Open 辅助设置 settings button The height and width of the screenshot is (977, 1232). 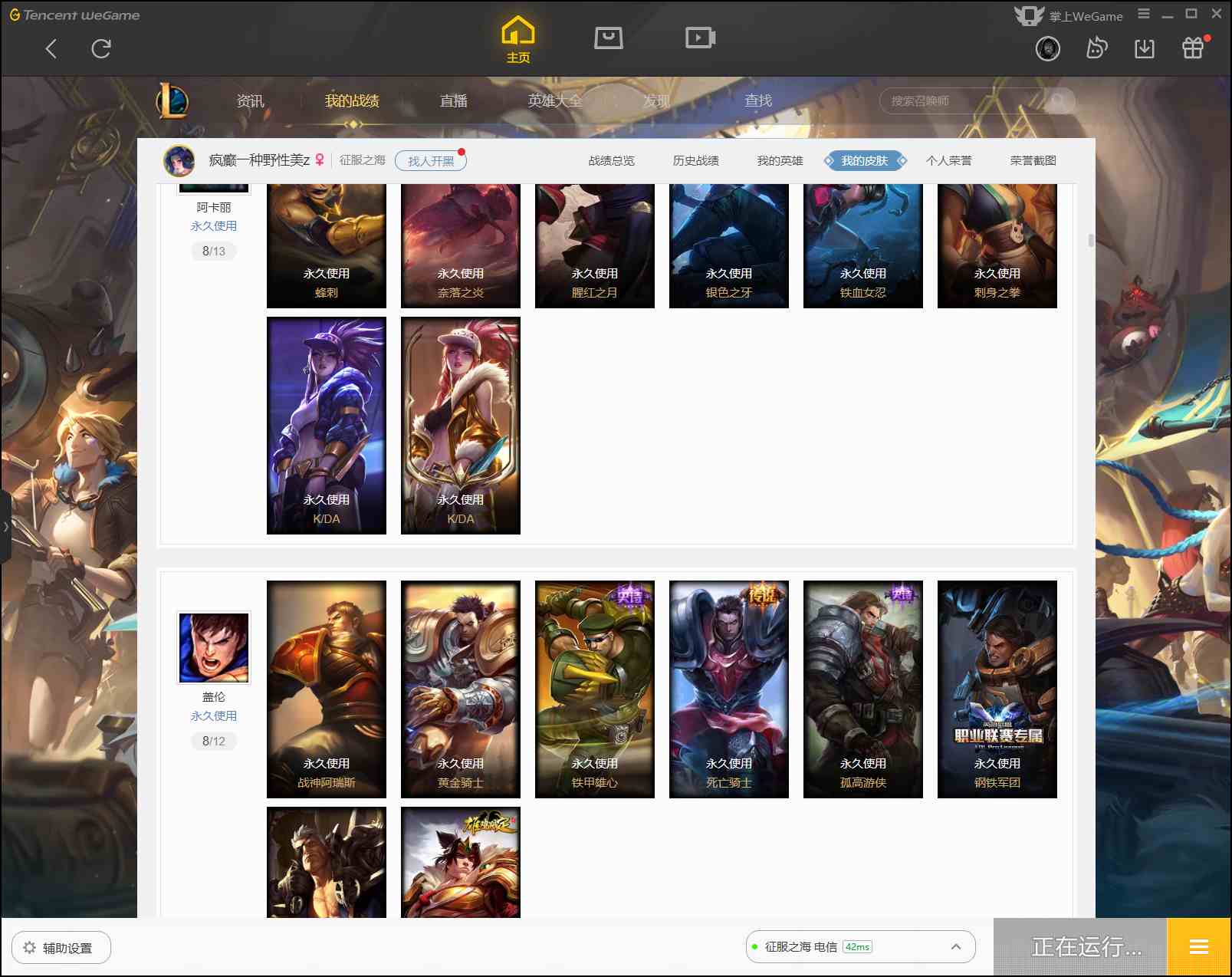(x=61, y=948)
